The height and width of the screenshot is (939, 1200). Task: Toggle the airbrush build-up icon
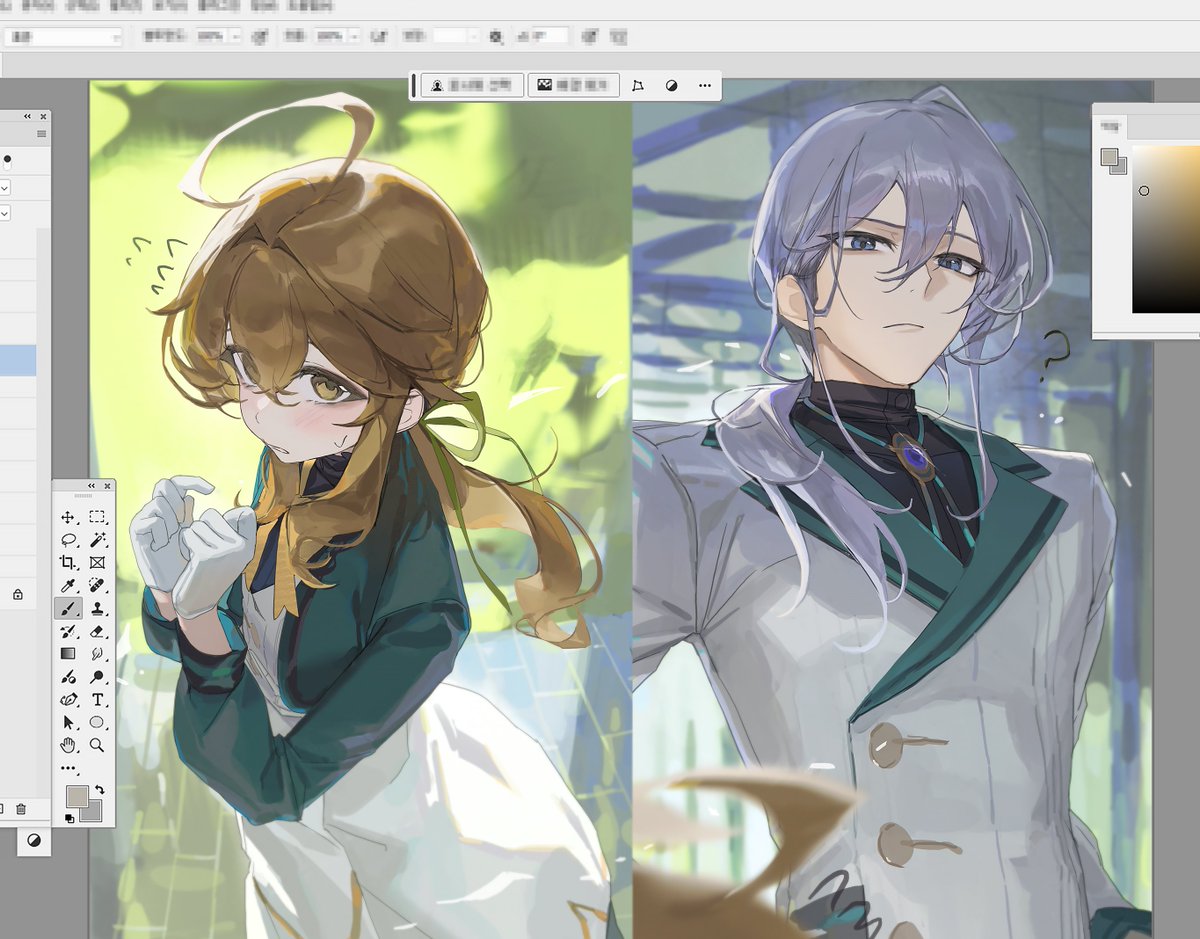[378, 36]
